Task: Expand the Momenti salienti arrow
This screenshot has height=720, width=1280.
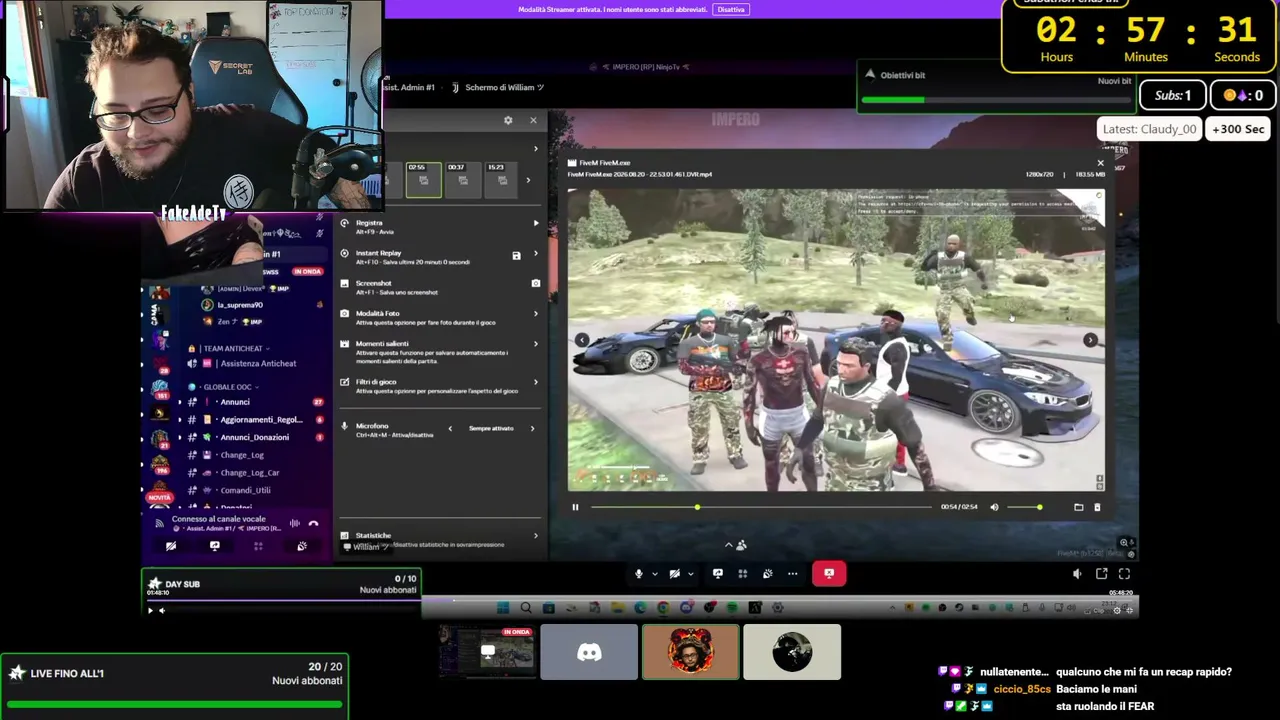Action: coord(536,344)
